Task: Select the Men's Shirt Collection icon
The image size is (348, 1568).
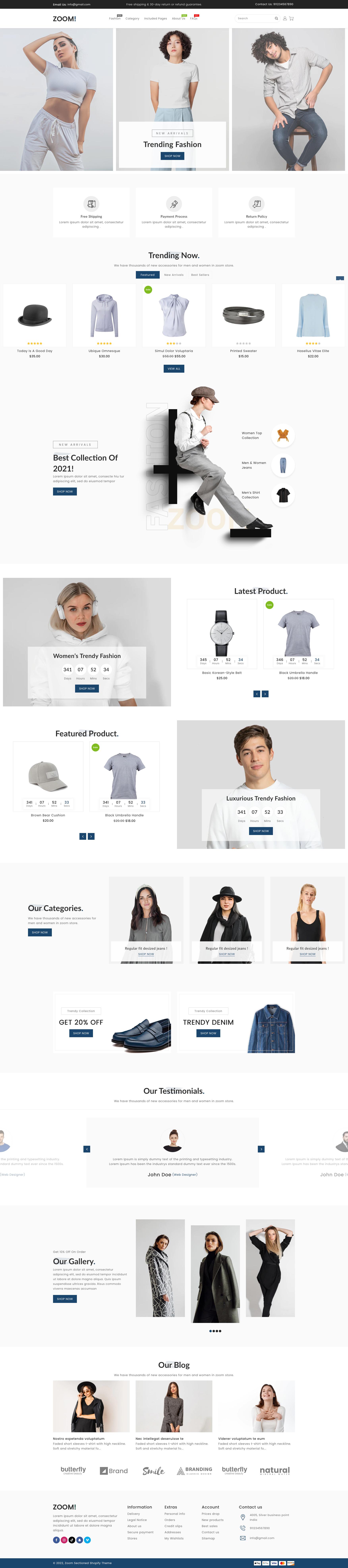Action: pyautogui.click(x=283, y=495)
